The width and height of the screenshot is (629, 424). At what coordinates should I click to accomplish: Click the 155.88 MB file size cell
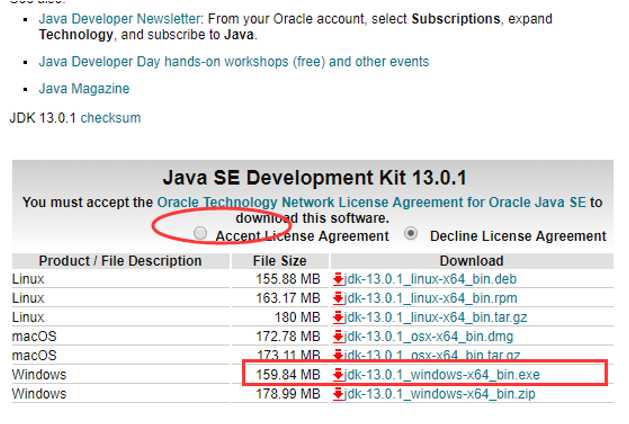(288, 279)
